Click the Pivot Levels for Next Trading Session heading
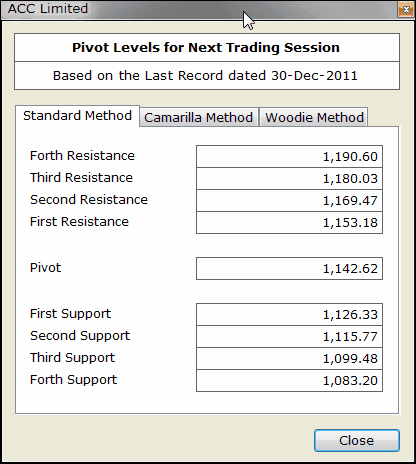 (x=206, y=47)
